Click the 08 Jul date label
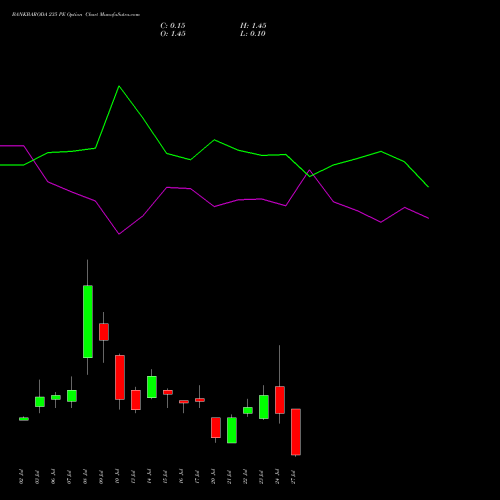Screen dimensions: 500x500 [x=86, y=477]
